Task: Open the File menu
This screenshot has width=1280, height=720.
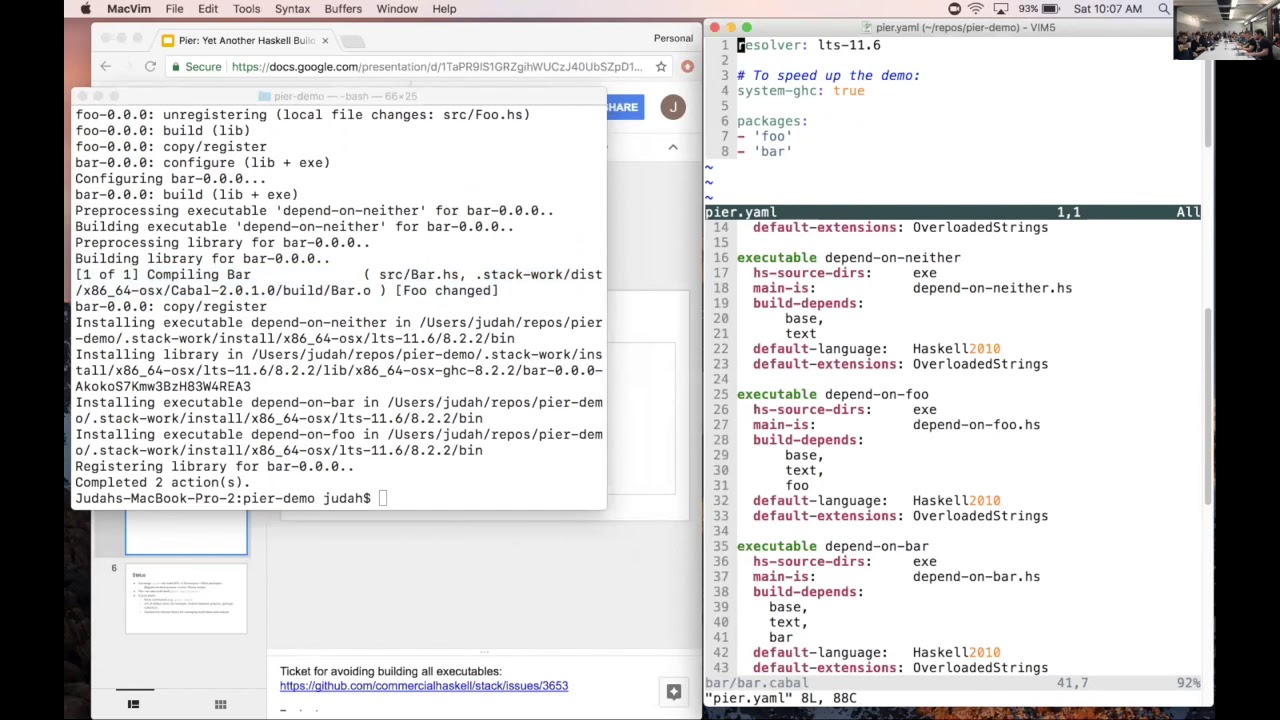Action: 174,9
